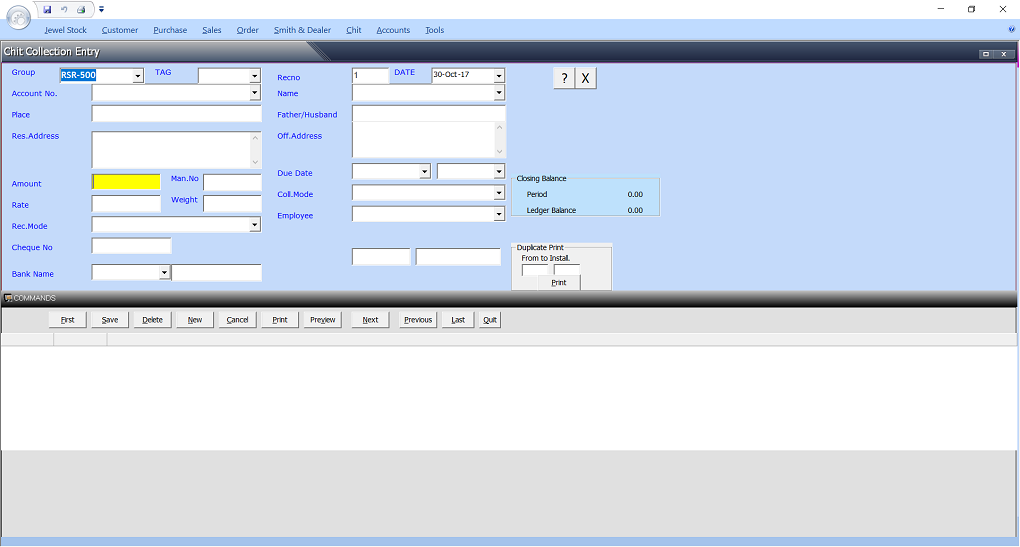Click the Print button in Duplicate Print
This screenshot has height=547, width=1020.
pos(559,283)
